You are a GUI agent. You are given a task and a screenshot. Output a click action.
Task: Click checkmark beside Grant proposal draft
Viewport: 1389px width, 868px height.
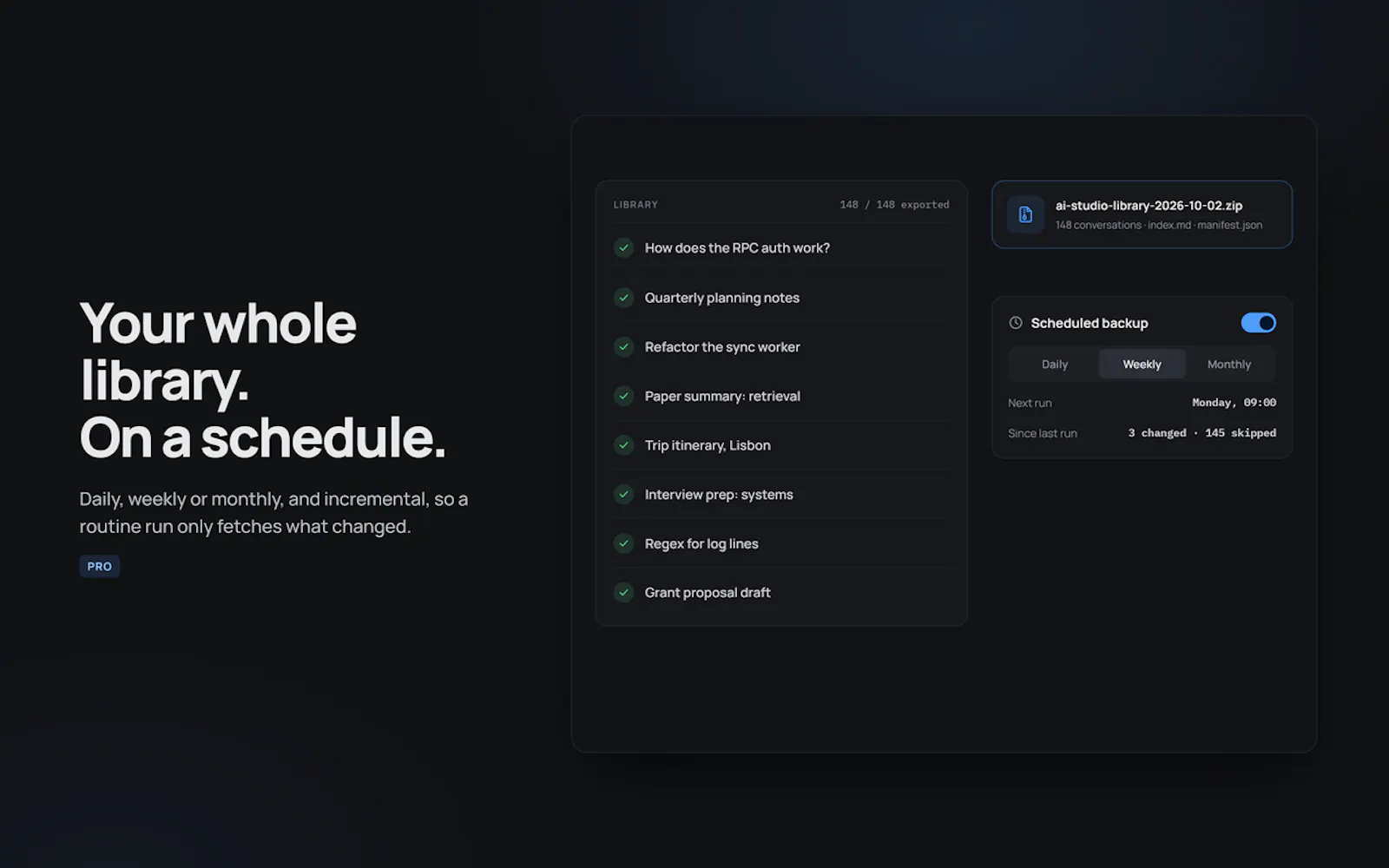tap(623, 593)
